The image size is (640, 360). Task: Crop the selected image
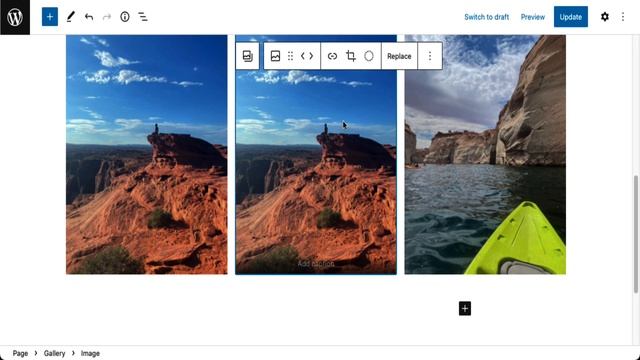click(351, 56)
